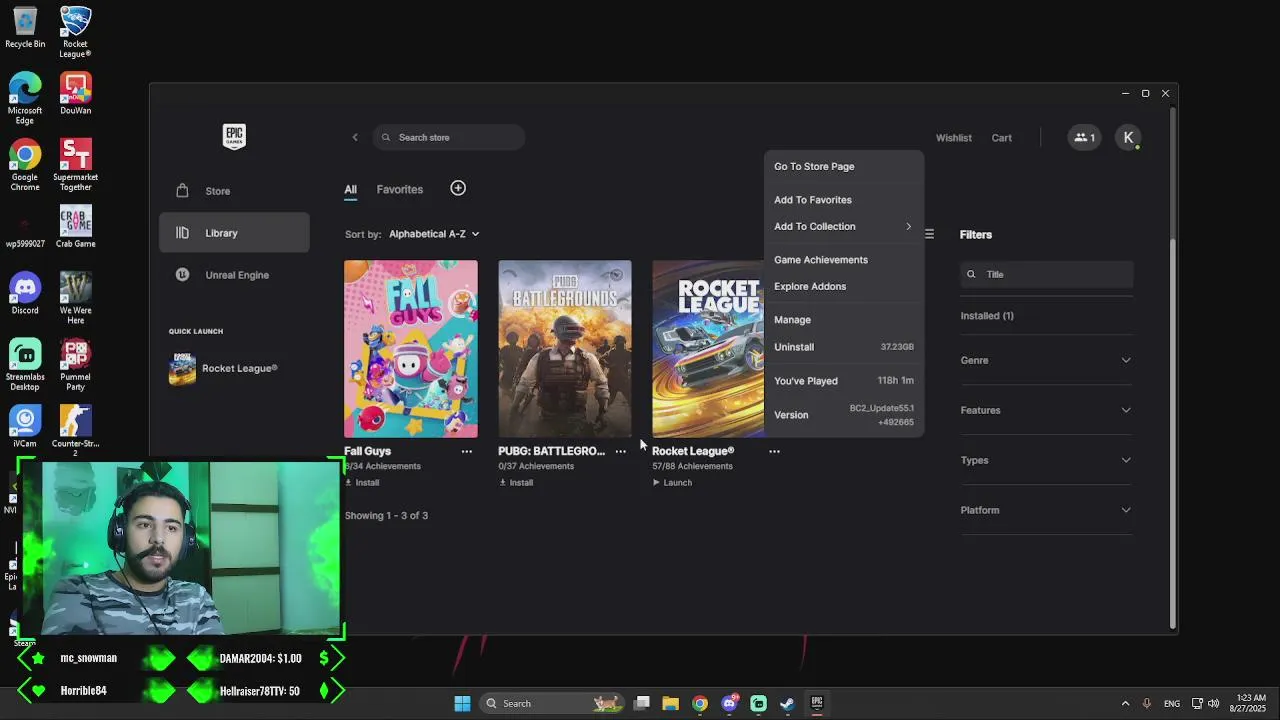Viewport: 1280px width, 720px height.
Task: Open the Wishlist link
Action: 953,138
